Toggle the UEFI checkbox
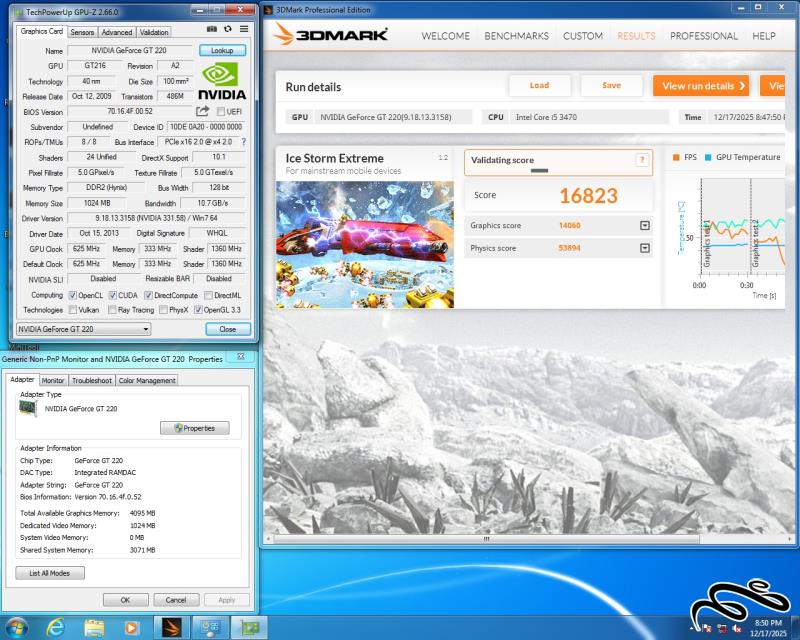 [221, 111]
